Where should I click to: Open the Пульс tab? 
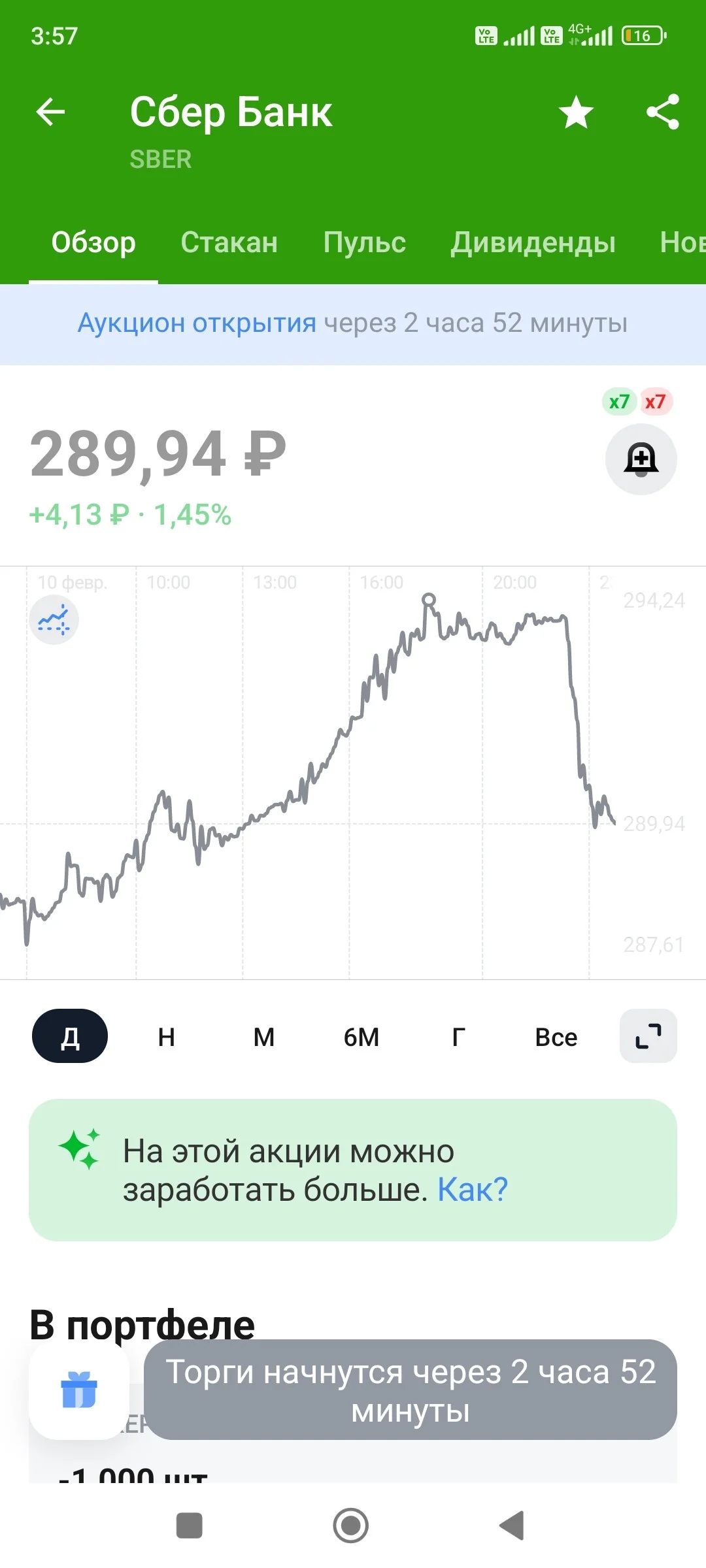click(x=364, y=242)
